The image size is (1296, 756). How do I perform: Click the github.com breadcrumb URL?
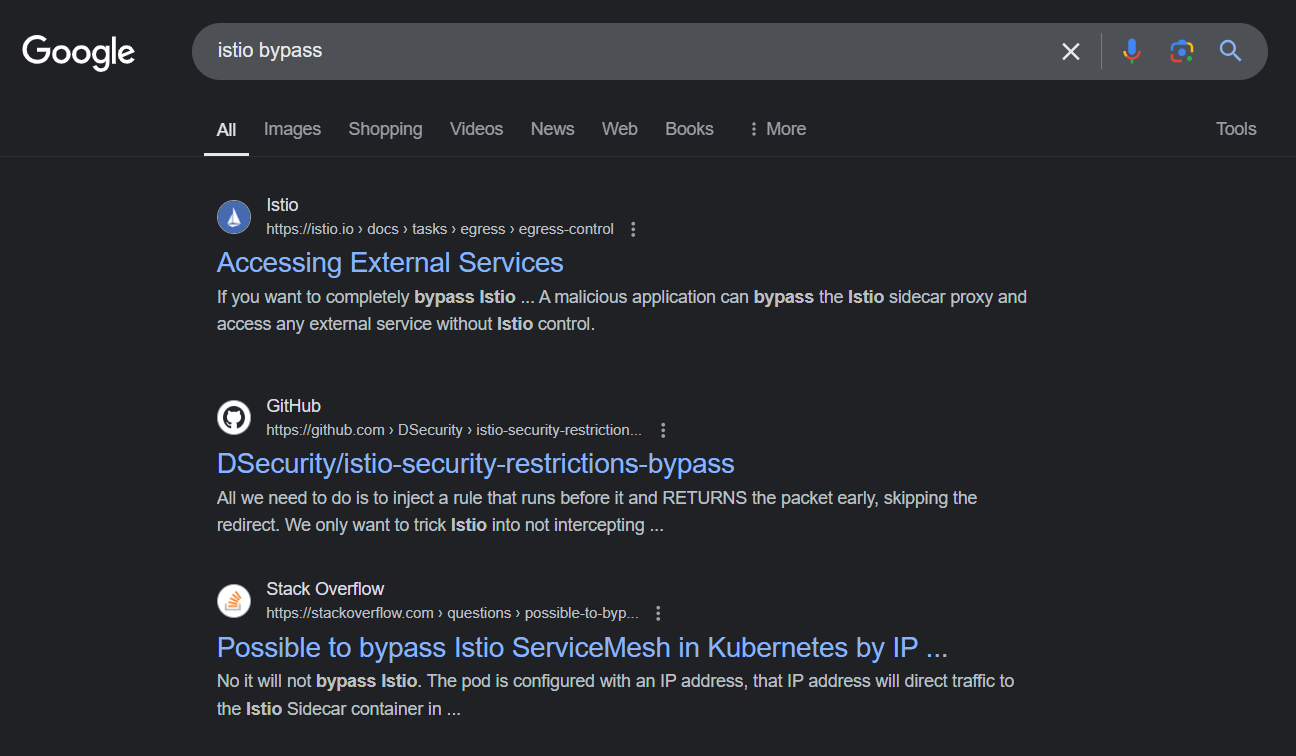point(454,430)
